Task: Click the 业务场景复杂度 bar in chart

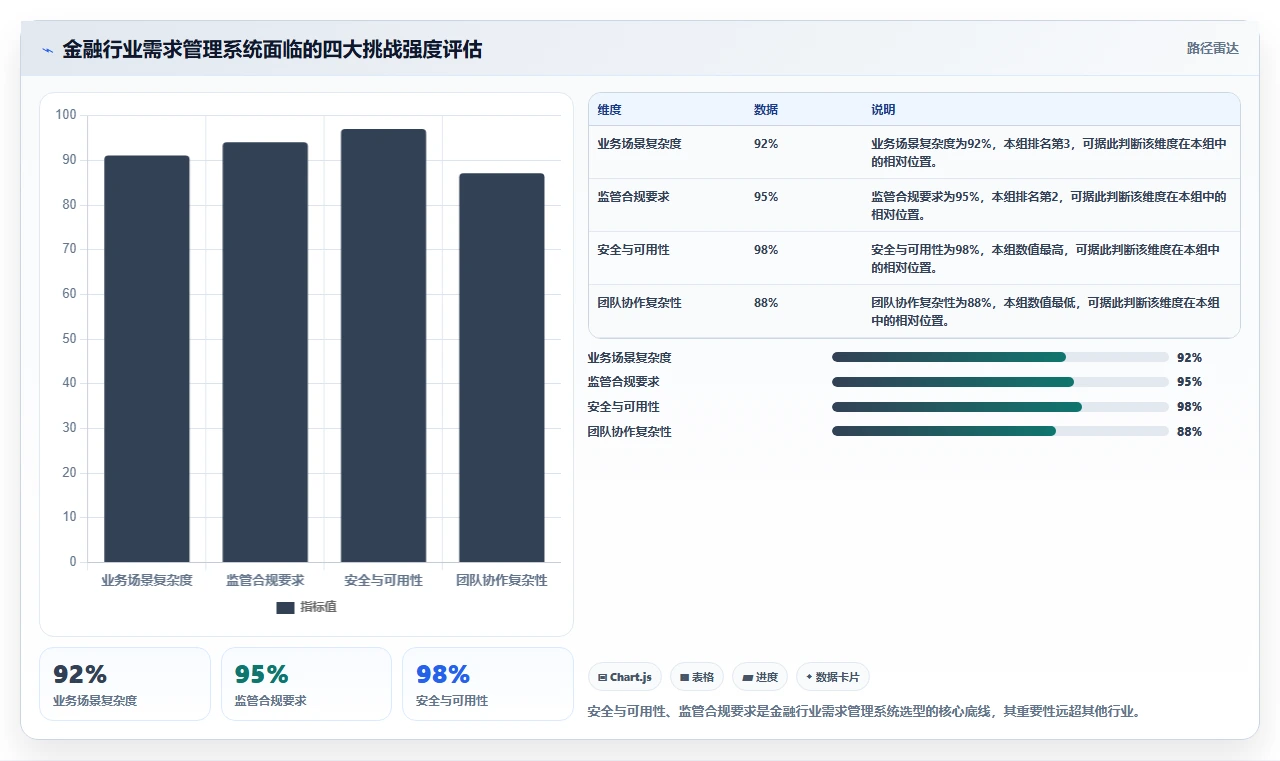Action: pyautogui.click(x=147, y=359)
